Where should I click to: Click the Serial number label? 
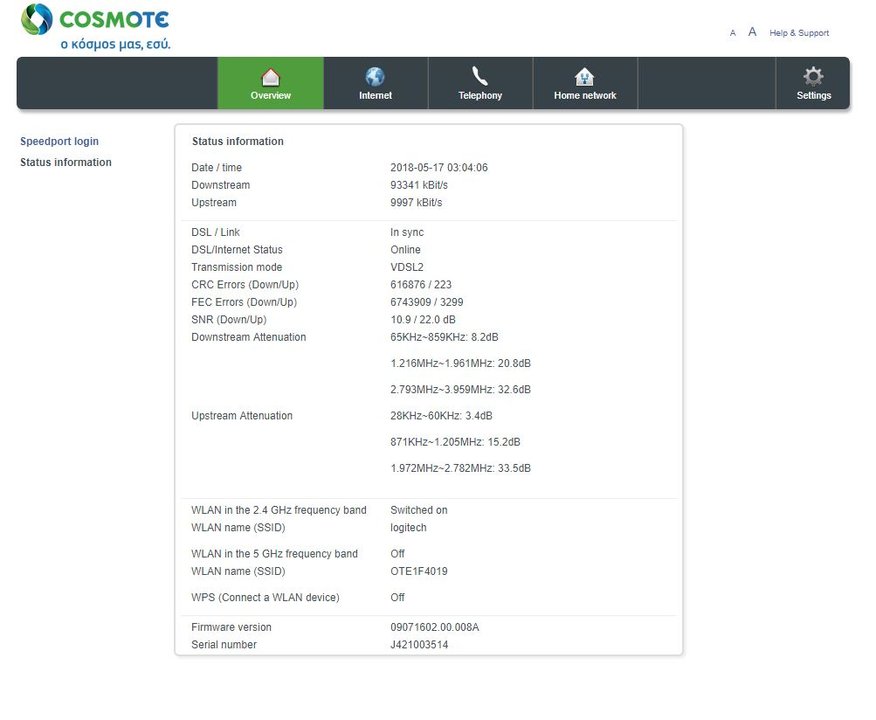(x=223, y=645)
